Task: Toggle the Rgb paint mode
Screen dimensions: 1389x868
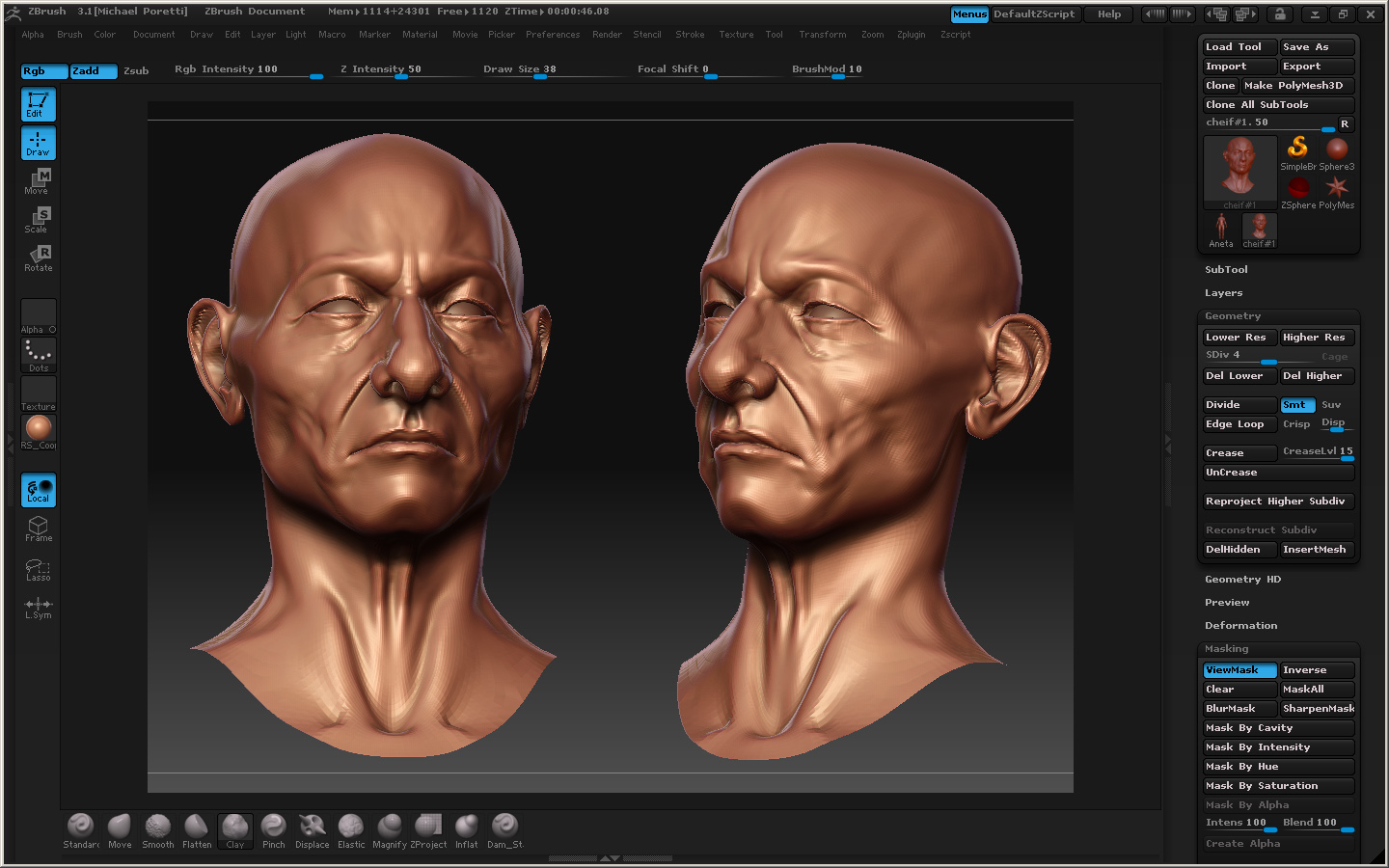Action: [44, 71]
